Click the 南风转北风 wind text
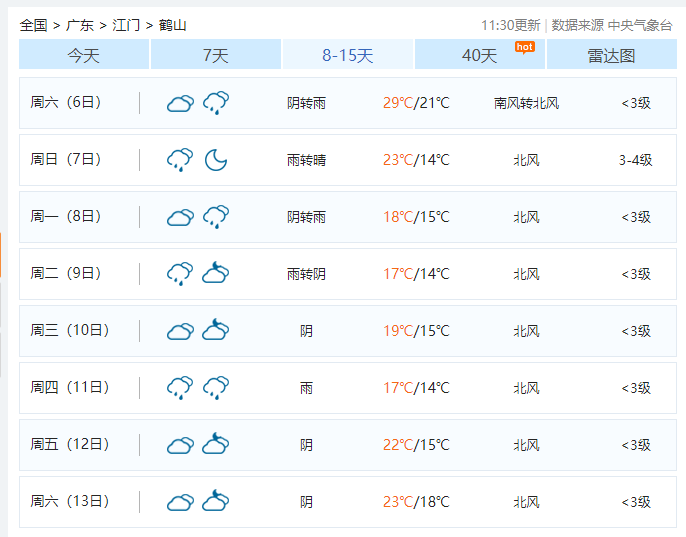Viewport: 686px width, 537px height. [526, 103]
